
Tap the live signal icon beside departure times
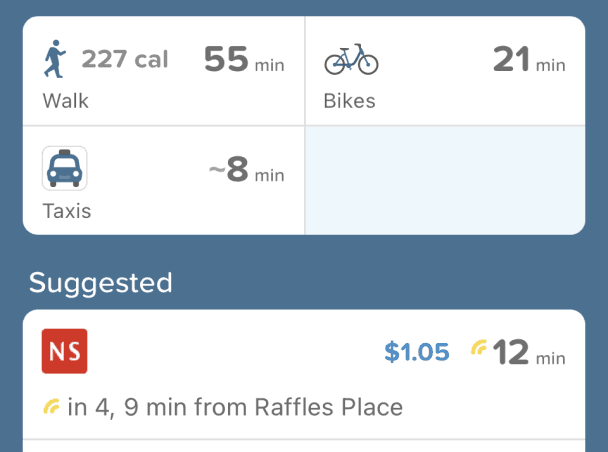tap(51, 406)
